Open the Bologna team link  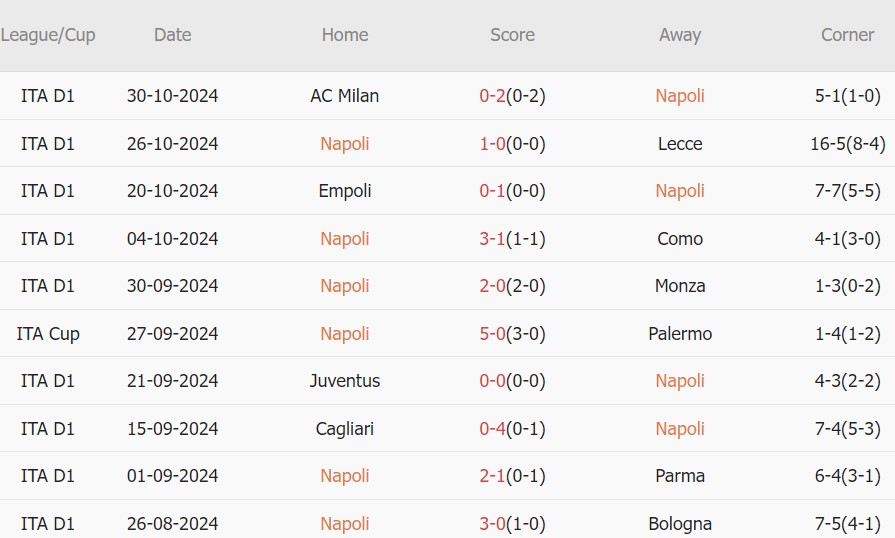click(x=680, y=524)
